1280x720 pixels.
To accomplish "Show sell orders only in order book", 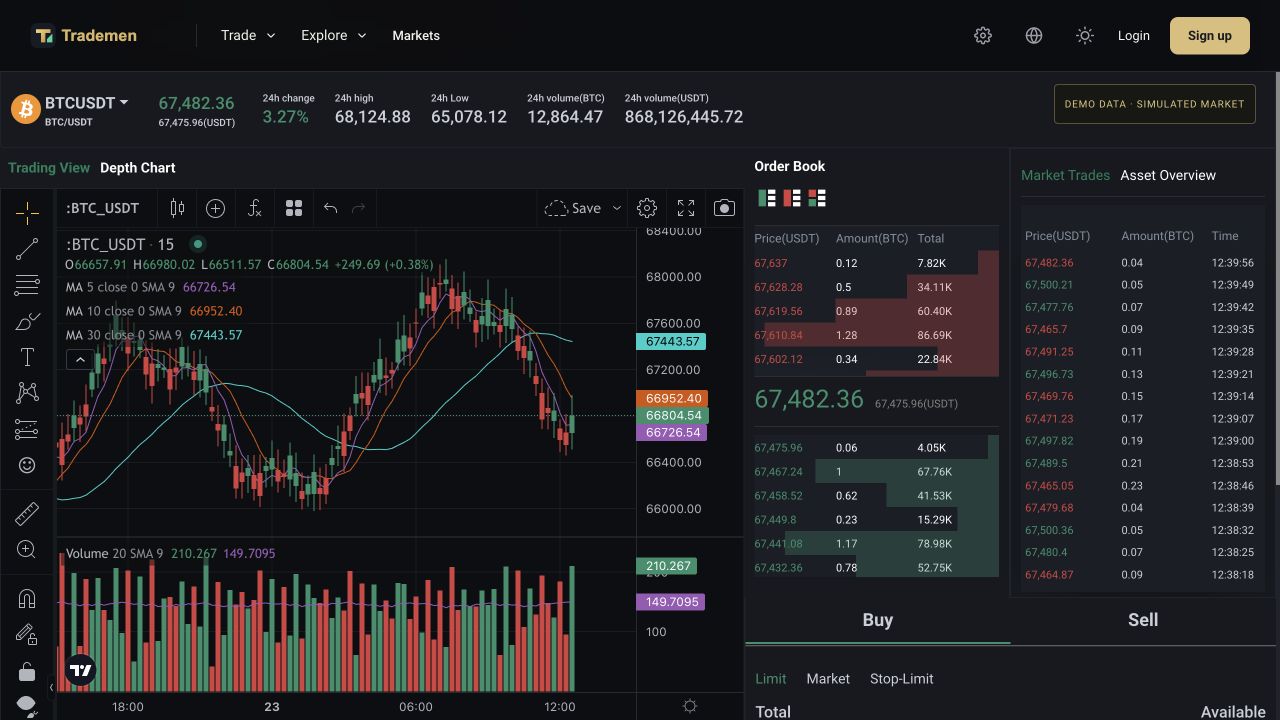I will [x=792, y=198].
